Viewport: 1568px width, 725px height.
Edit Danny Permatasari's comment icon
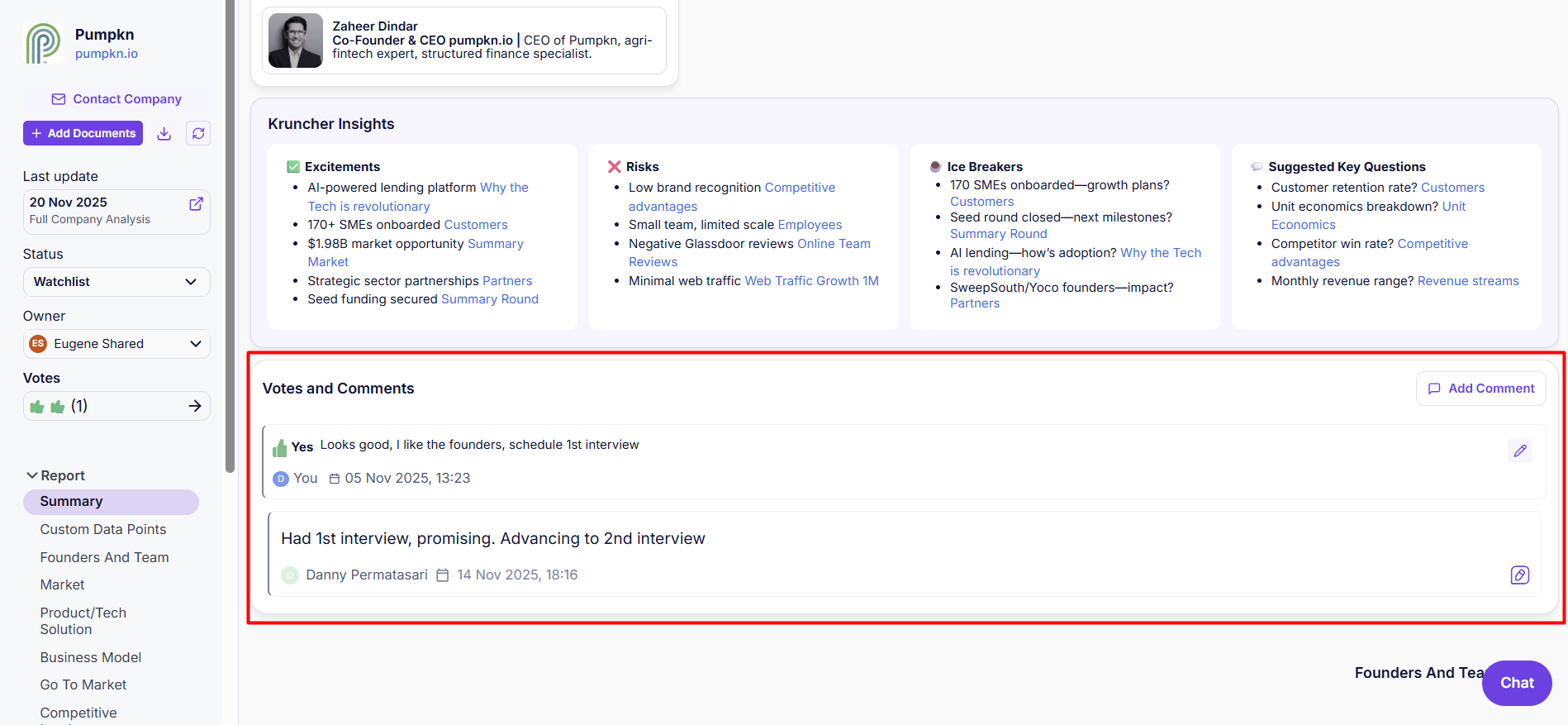coord(1519,575)
